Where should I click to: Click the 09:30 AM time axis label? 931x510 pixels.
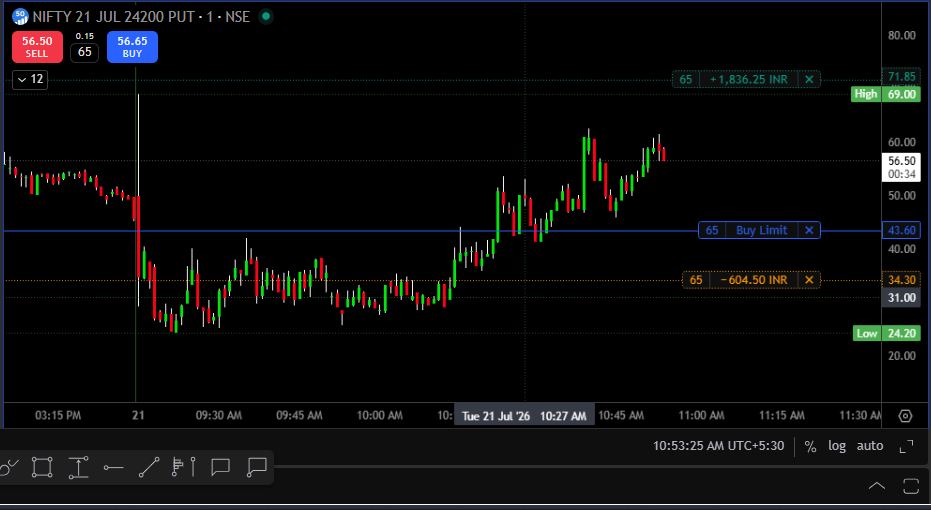coord(218,416)
